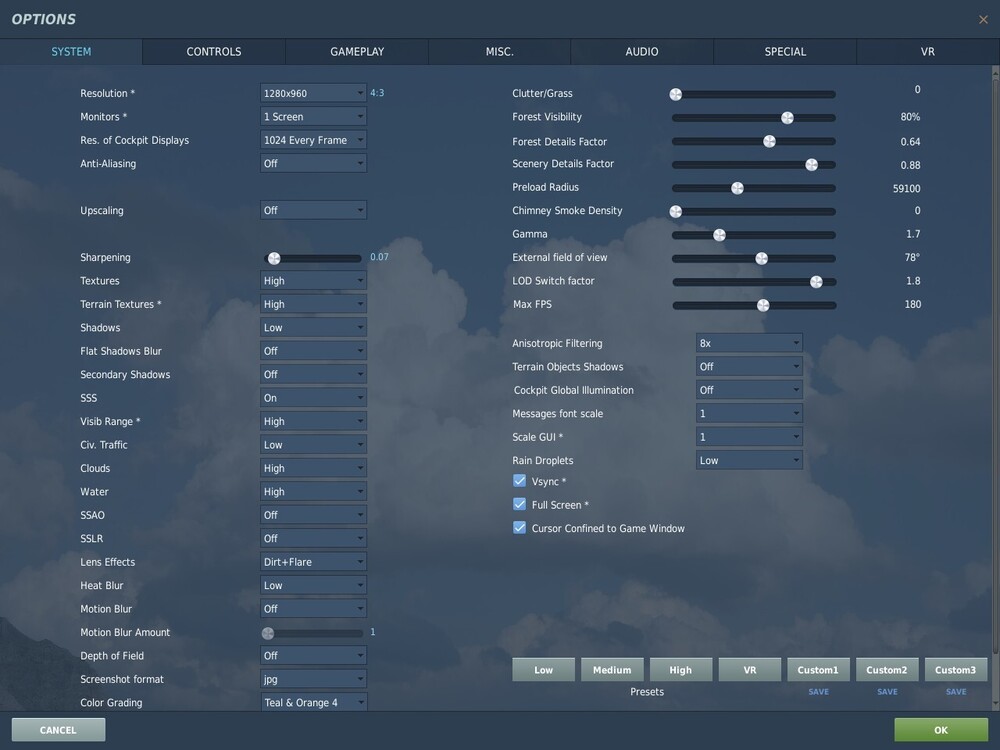Screen dimensions: 1000x750
Task: Open the Heat Blur dropdown
Action: (x=313, y=585)
